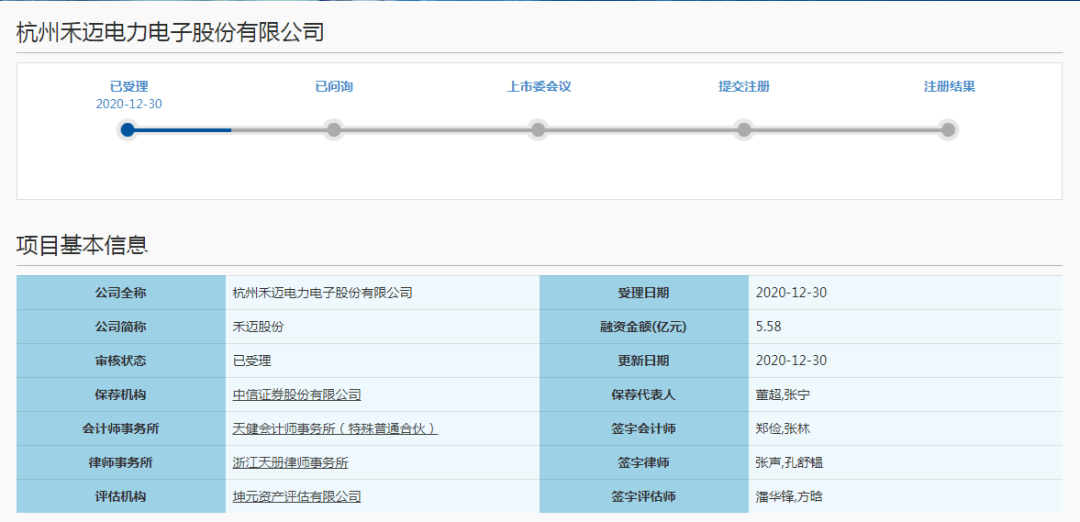This screenshot has height=522, width=1080.
Task: Click the page title 杭州禾迈电力电子股份有限公司
Action: [x=170, y=32]
